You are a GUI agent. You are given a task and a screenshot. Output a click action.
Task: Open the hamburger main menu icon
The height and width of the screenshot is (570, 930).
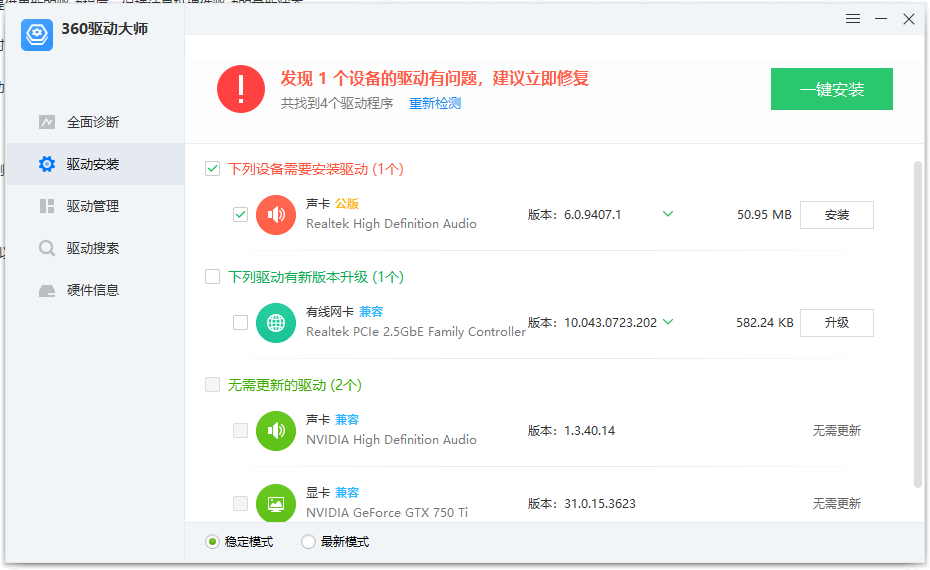pyautogui.click(x=853, y=19)
